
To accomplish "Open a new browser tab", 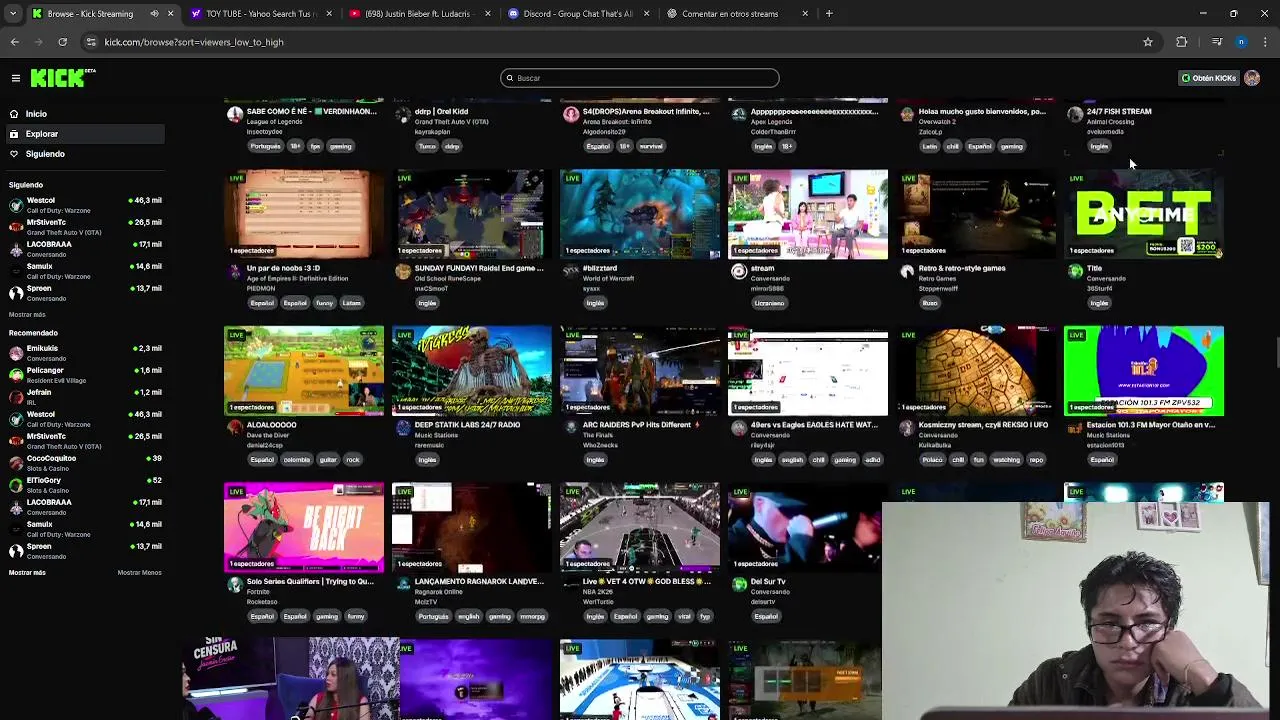I will click(x=829, y=14).
